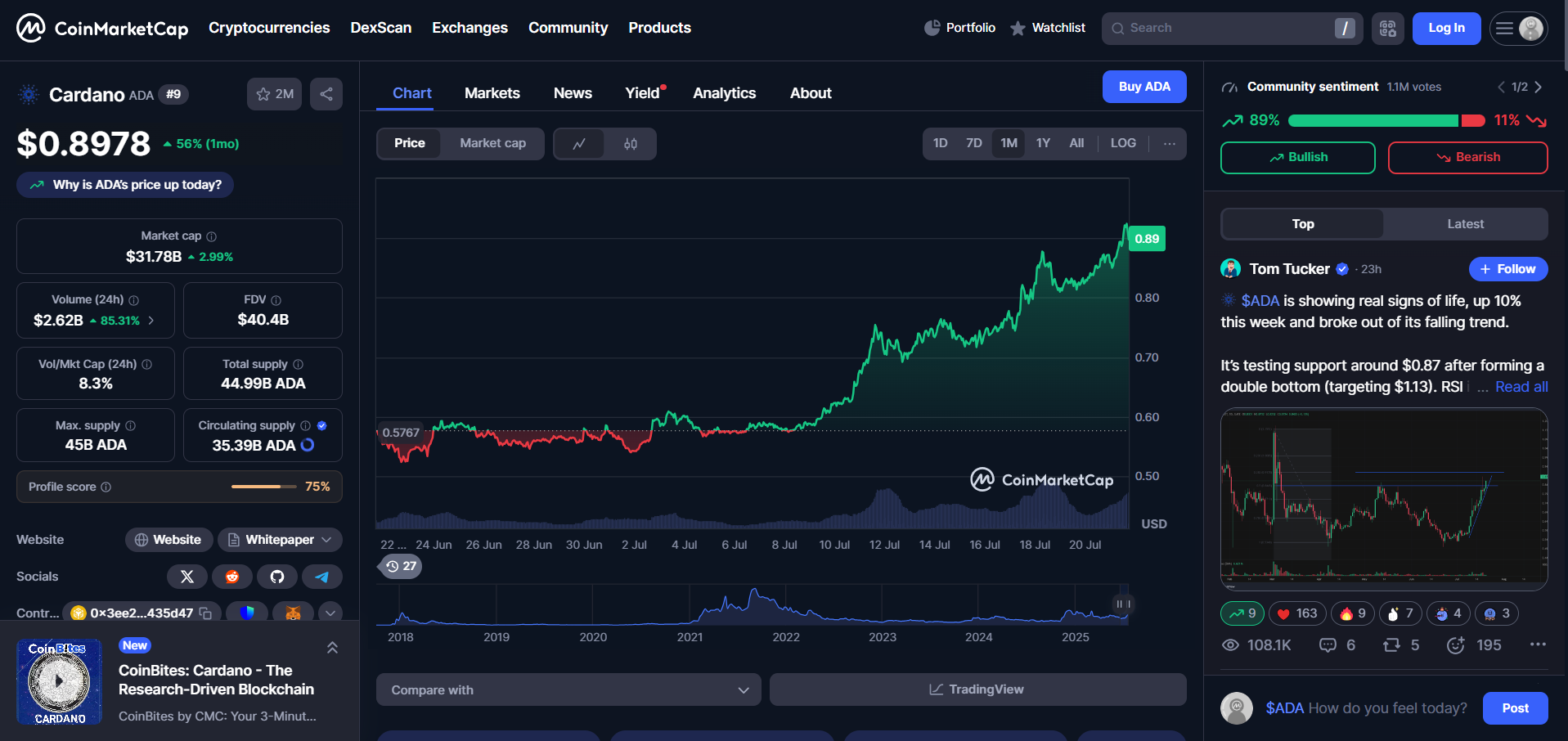Open the TradingView chart button
Viewport: 1568px width, 741px height.
point(977,689)
